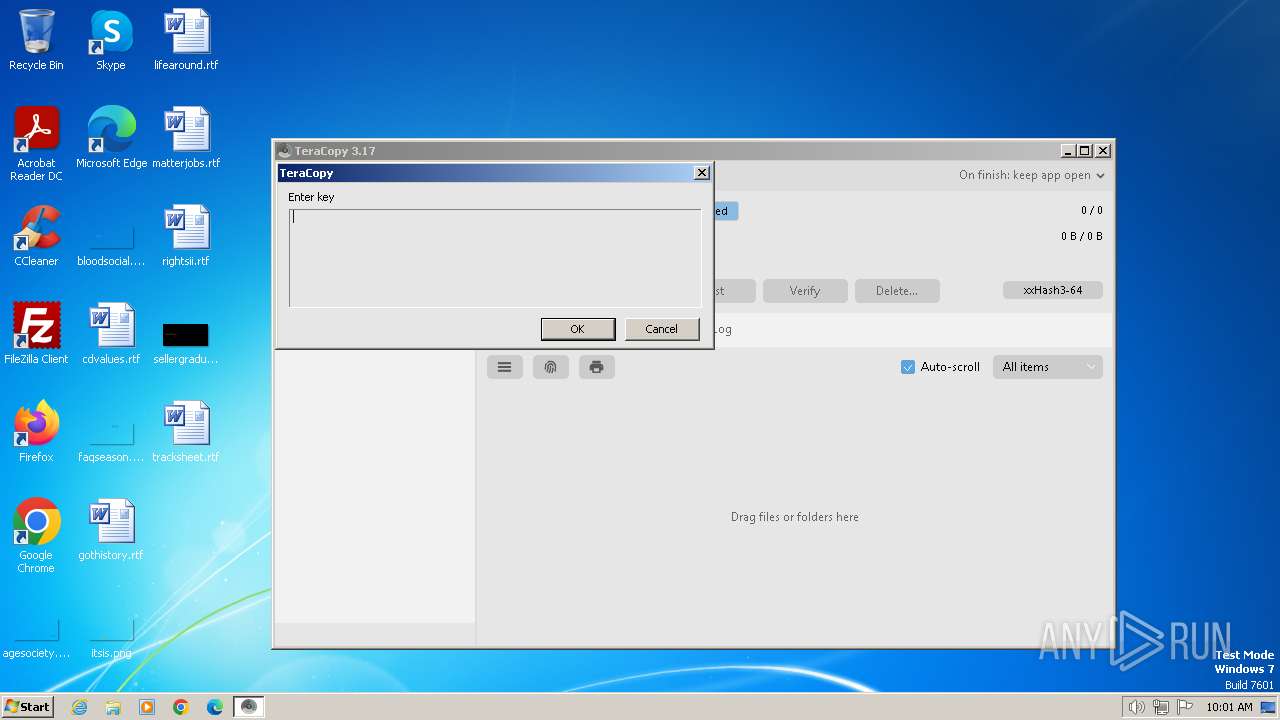Click the Drag files or folders here area
The image size is (1280, 720).
point(795,517)
